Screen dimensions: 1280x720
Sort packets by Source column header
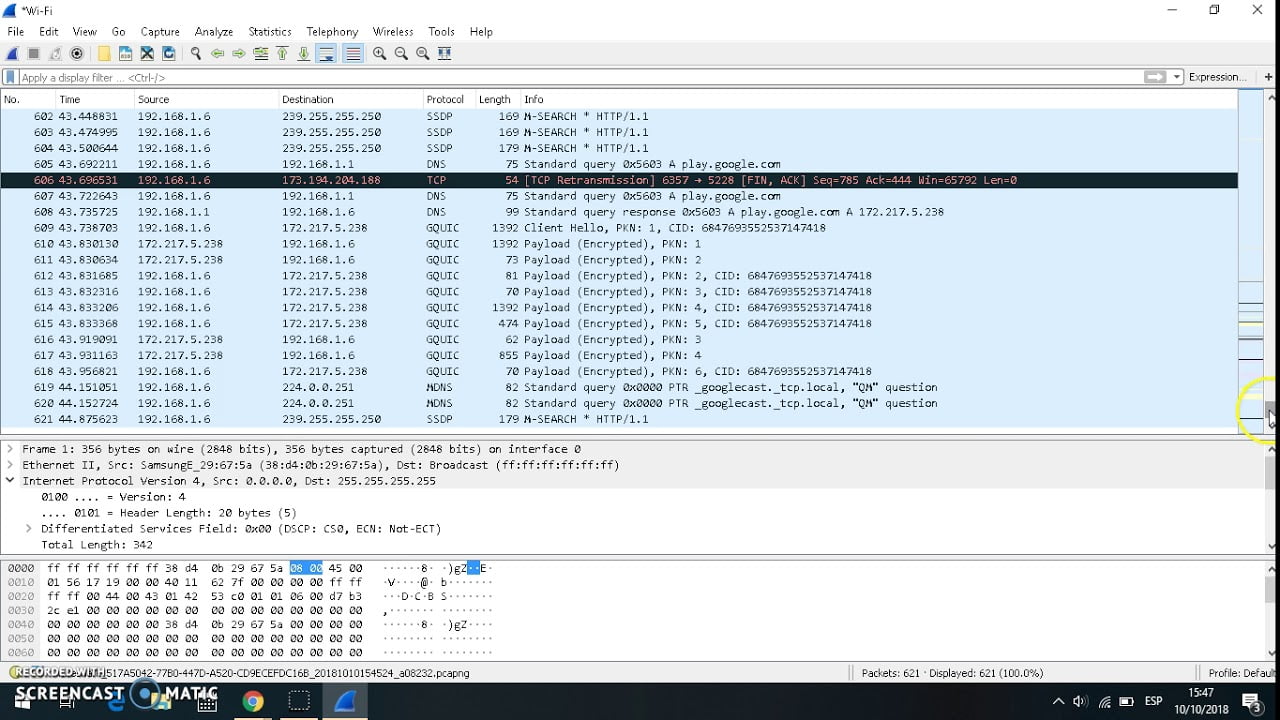pyautogui.click(x=206, y=99)
